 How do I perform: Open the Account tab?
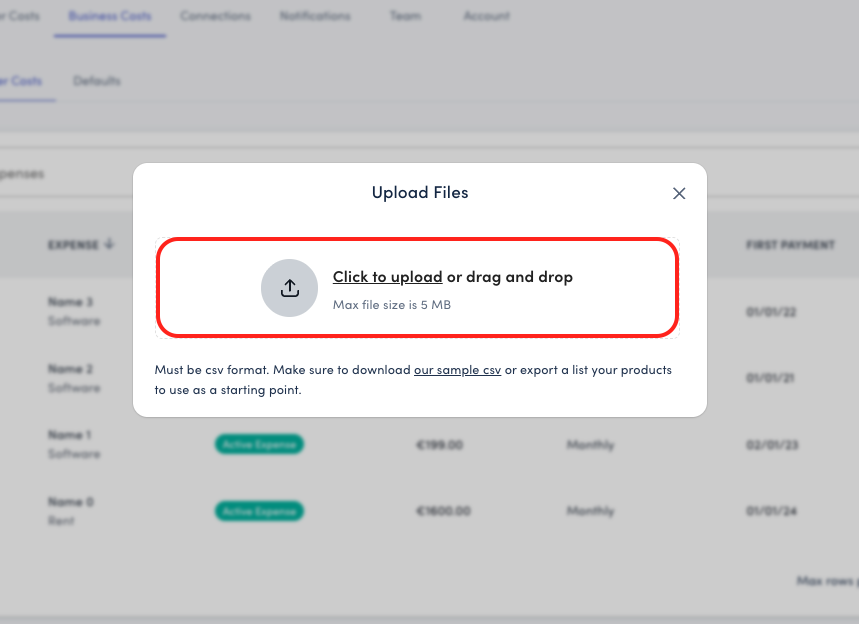tap(486, 16)
